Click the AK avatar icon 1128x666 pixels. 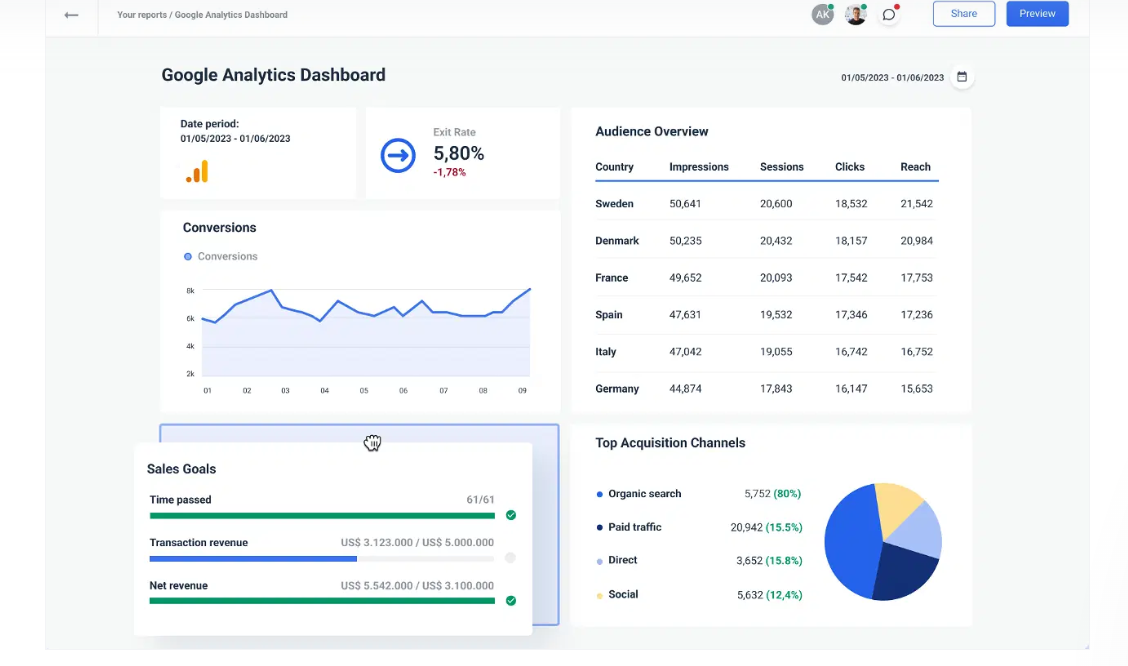click(x=822, y=14)
